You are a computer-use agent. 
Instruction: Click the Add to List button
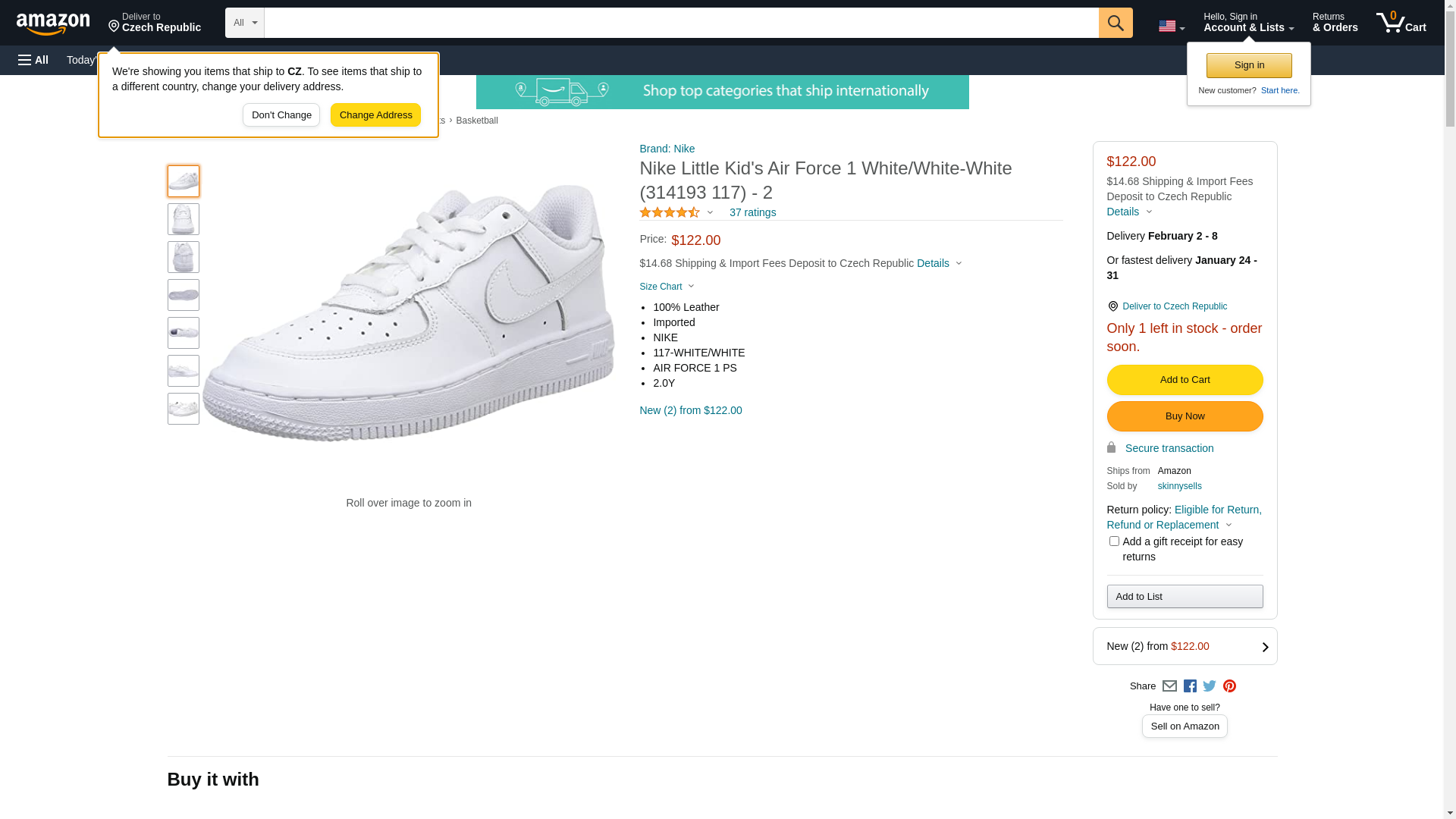pyautogui.click(x=1185, y=597)
